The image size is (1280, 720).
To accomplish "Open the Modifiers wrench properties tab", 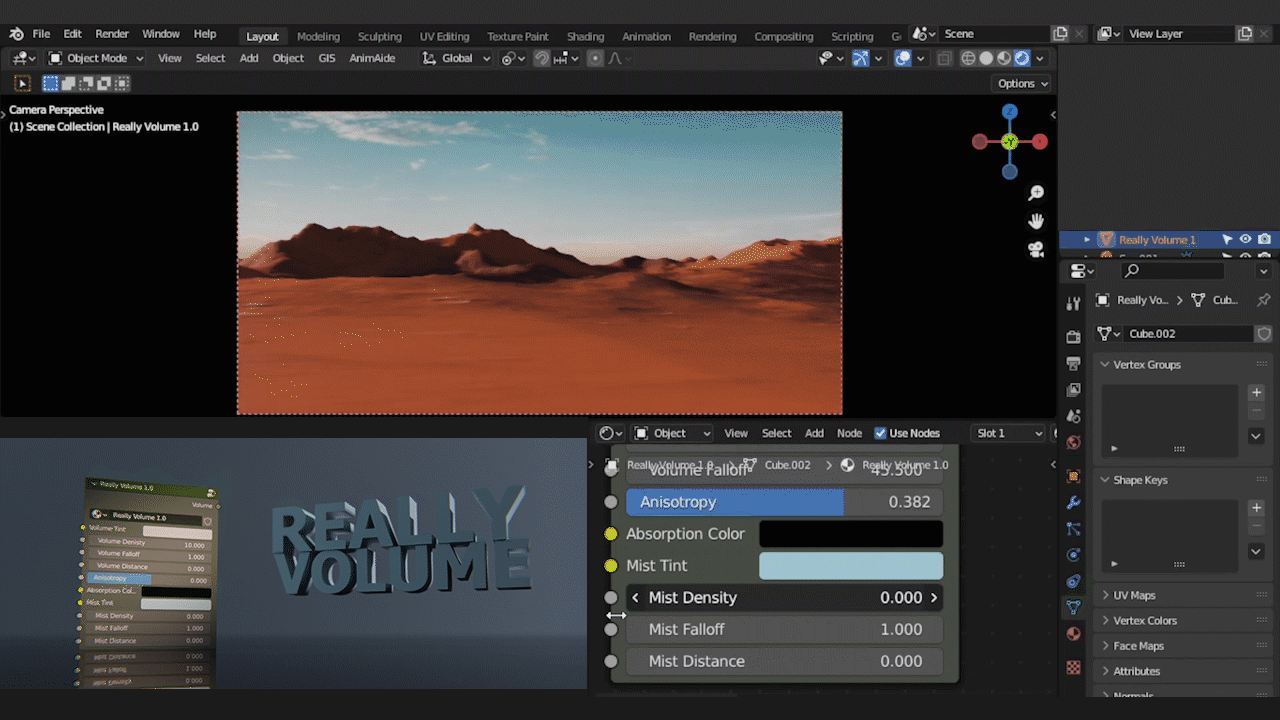I will [x=1073, y=502].
